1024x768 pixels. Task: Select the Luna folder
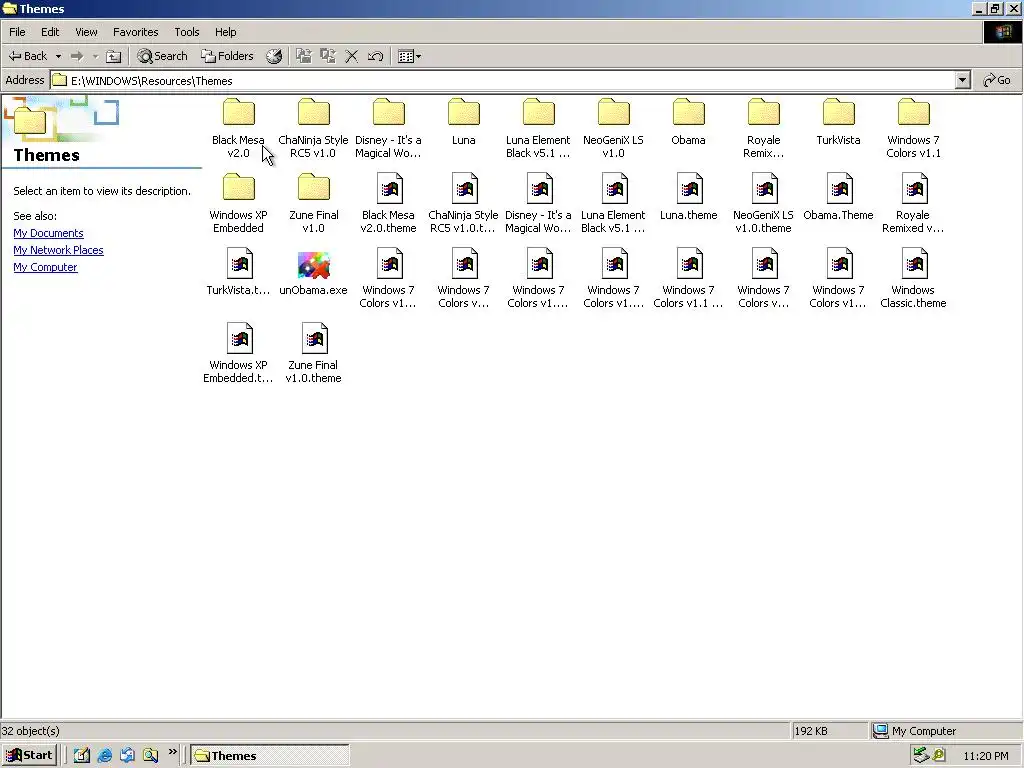(464, 122)
